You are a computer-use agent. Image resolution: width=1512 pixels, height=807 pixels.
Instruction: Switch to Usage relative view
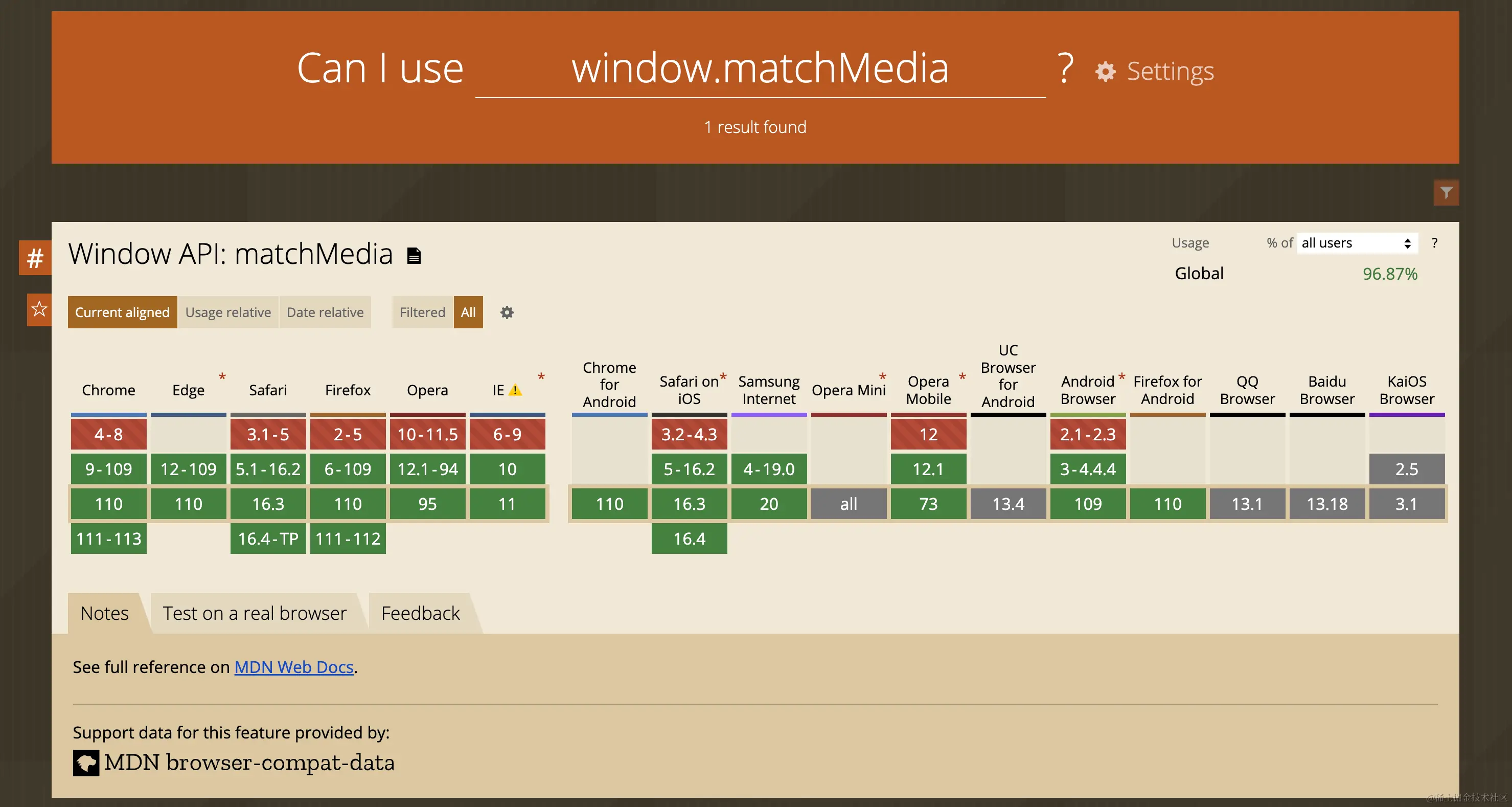tap(228, 312)
